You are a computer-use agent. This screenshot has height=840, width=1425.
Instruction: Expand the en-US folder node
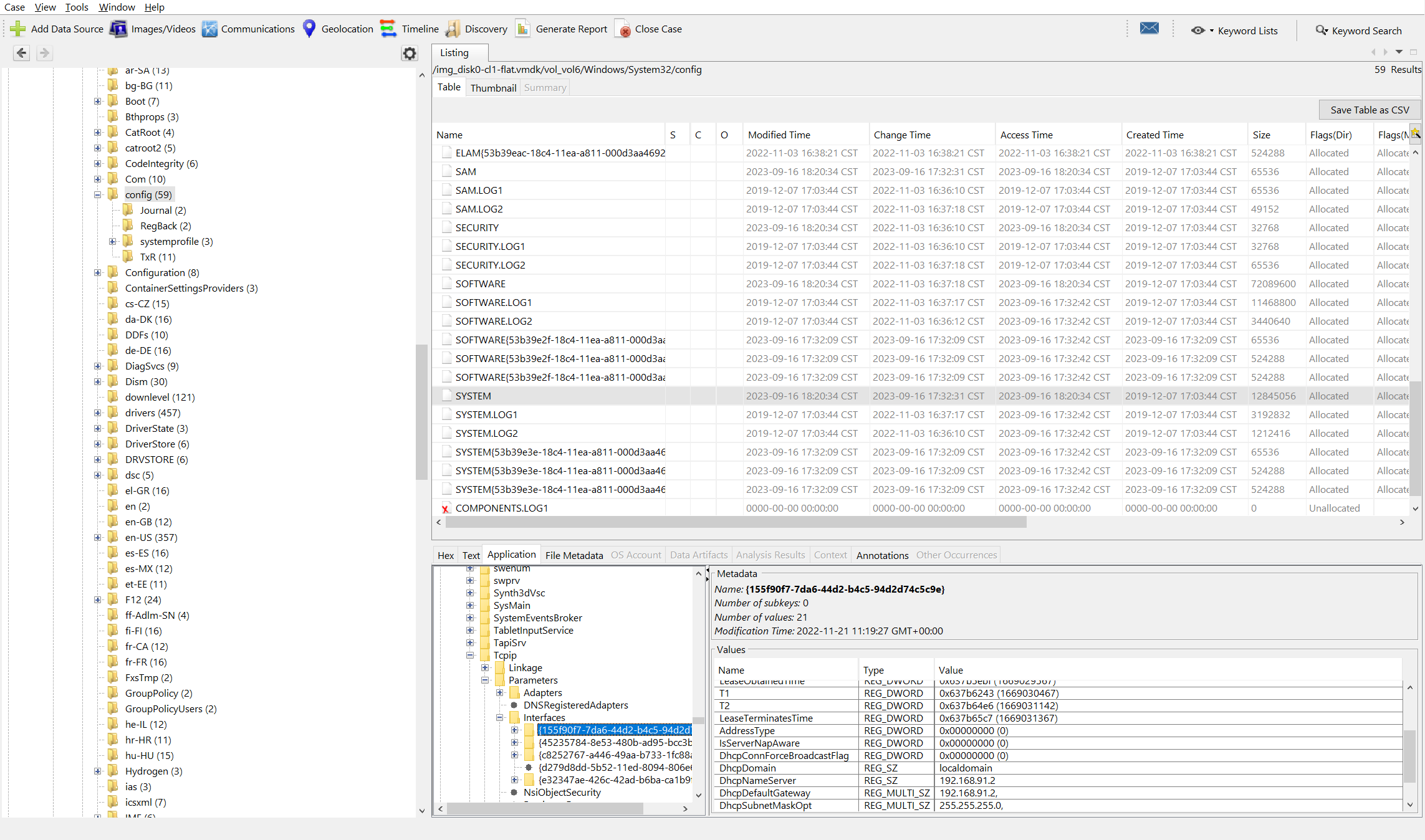point(97,537)
